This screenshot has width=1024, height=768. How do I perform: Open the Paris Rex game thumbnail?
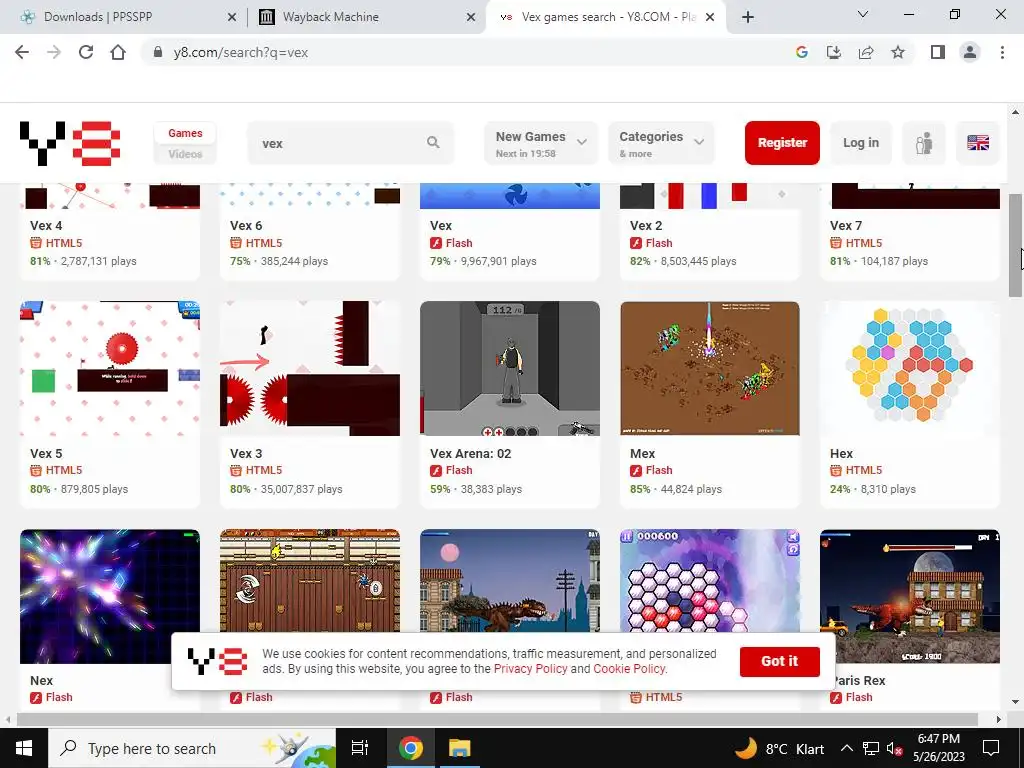[910, 596]
